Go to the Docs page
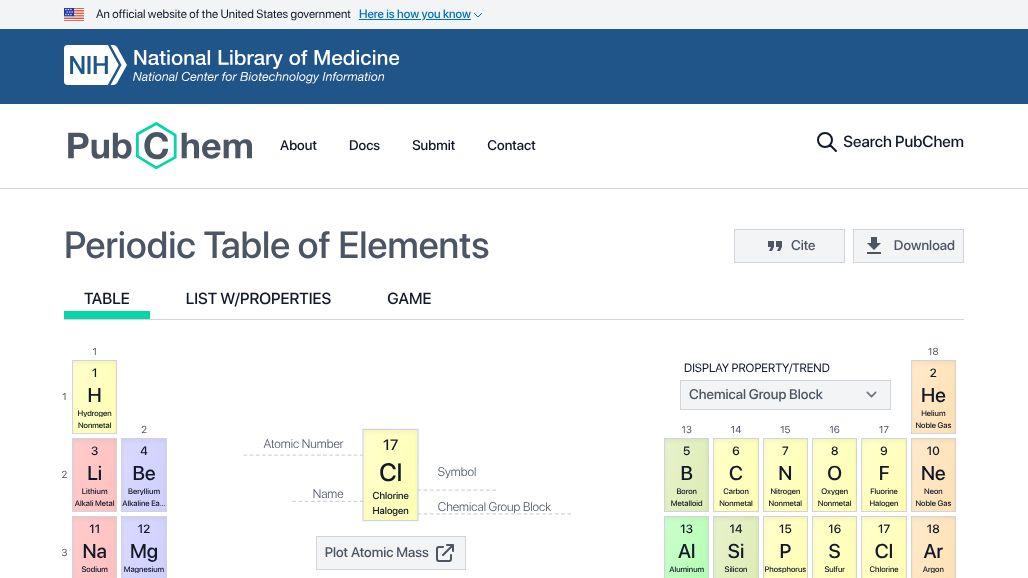Image resolution: width=1028 pixels, height=578 pixels. coord(364,145)
